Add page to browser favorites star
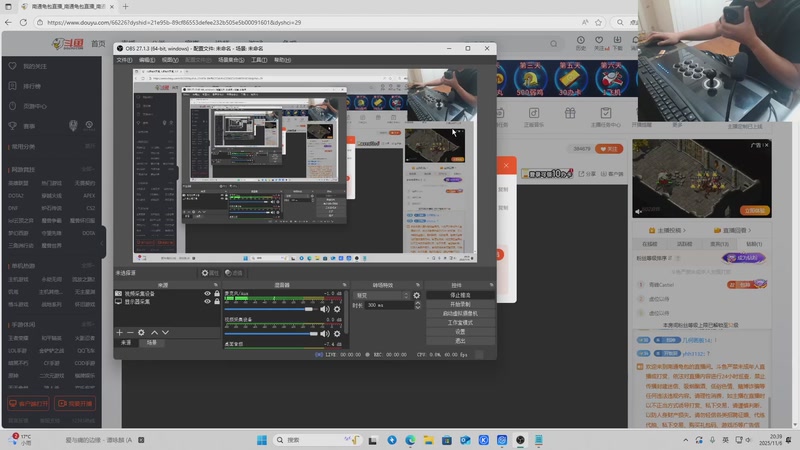This screenshot has height=450, width=800. tap(598, 22)
